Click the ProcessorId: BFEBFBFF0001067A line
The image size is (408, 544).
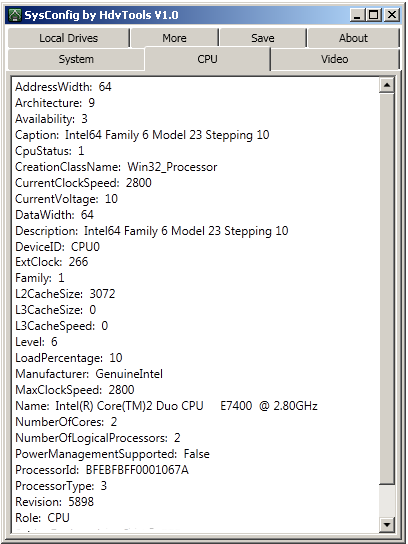(x=102, y=470)
